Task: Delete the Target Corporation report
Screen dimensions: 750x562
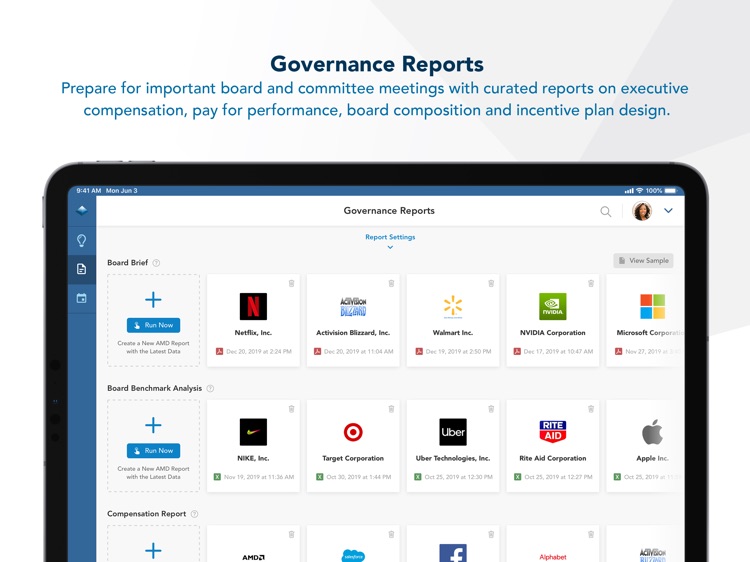Action: pos(391,409)
